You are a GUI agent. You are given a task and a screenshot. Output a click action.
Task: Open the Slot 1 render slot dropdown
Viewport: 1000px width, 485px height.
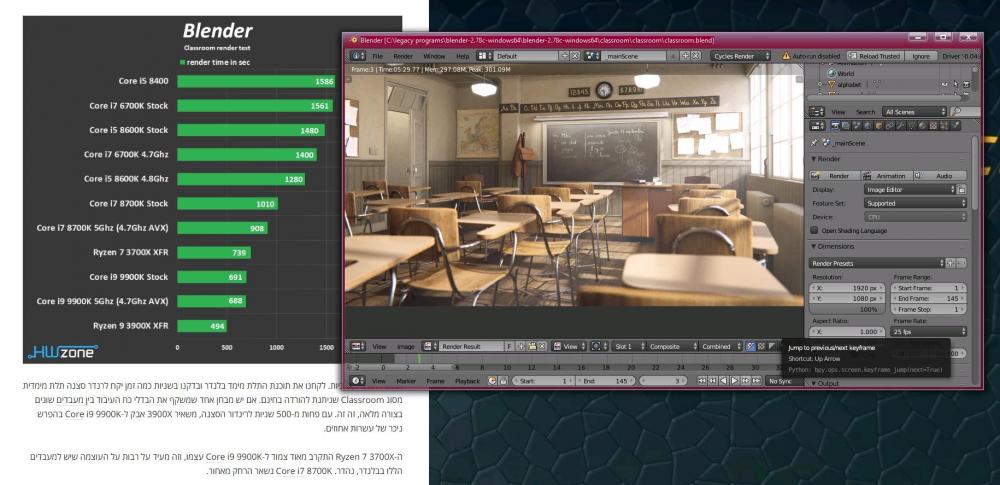[629, 347]
